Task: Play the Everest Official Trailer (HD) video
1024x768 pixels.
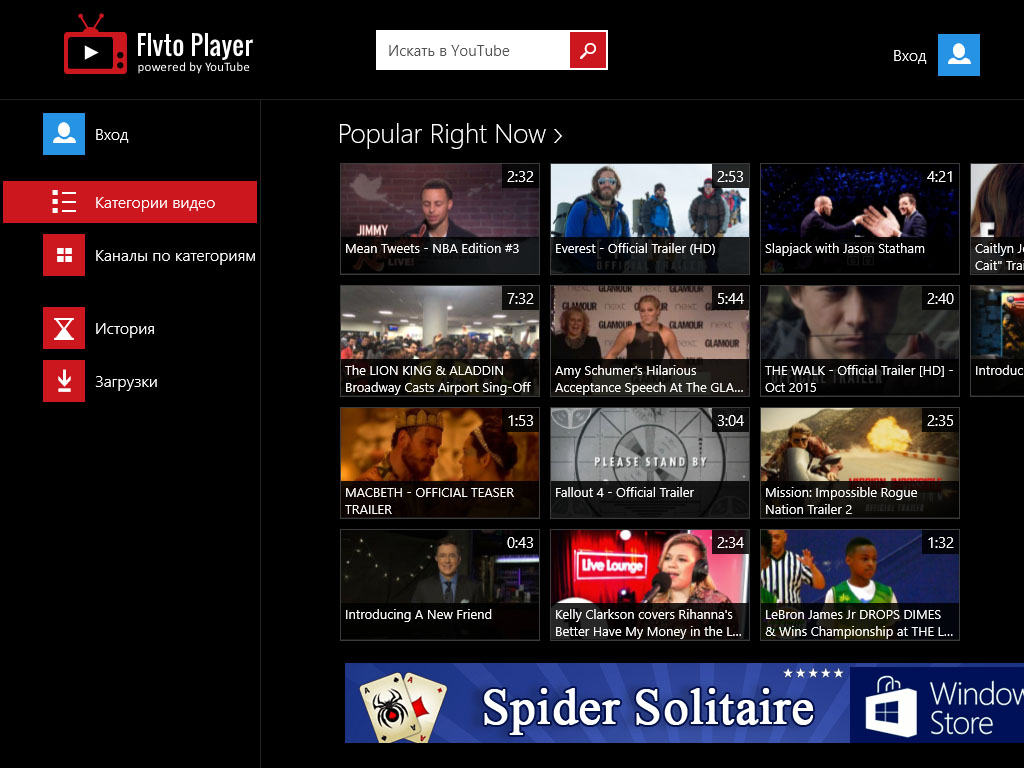Action: point(650,219)
